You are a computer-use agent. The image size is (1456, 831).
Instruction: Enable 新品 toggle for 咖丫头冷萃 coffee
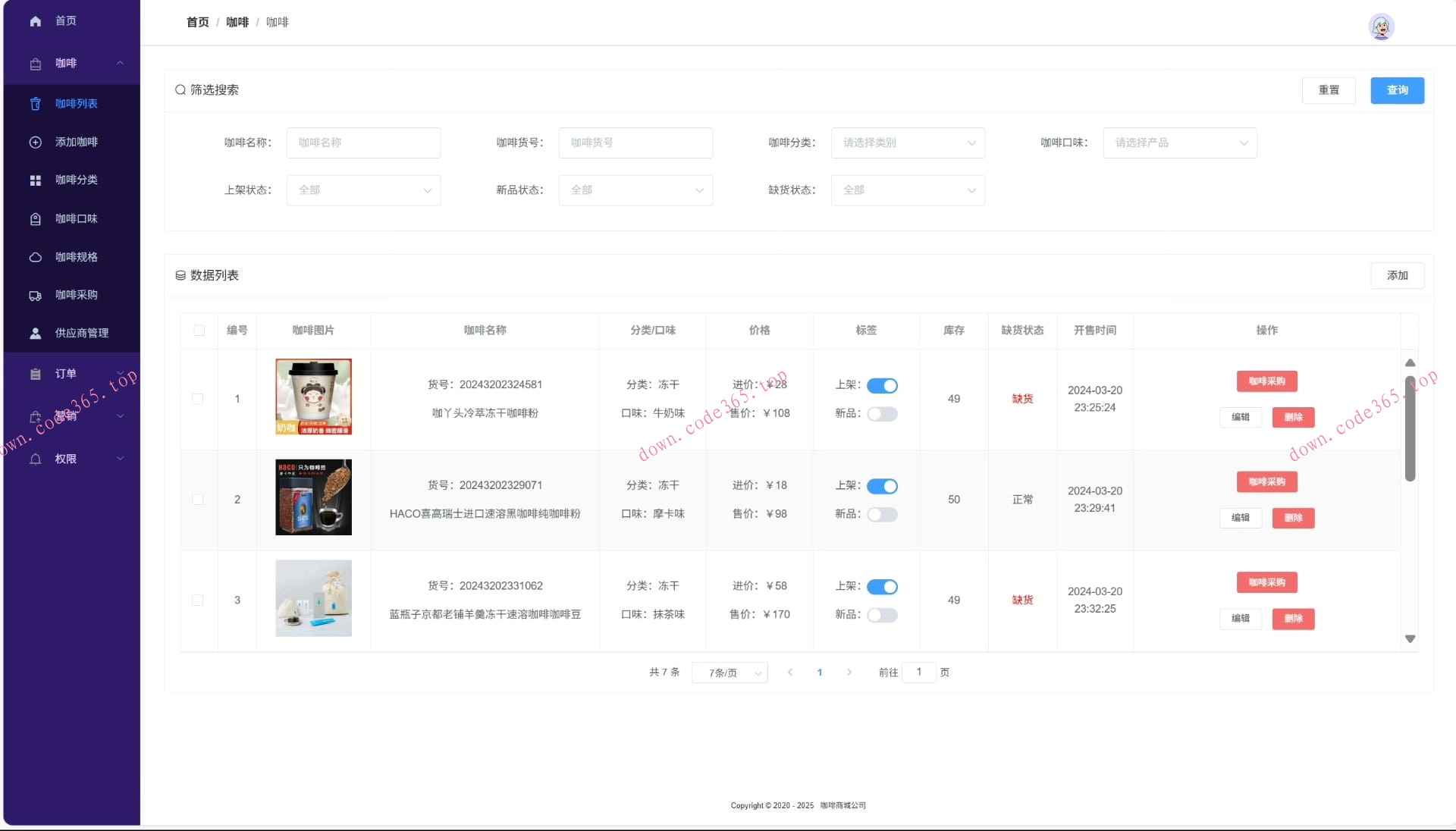pos(882,414)
